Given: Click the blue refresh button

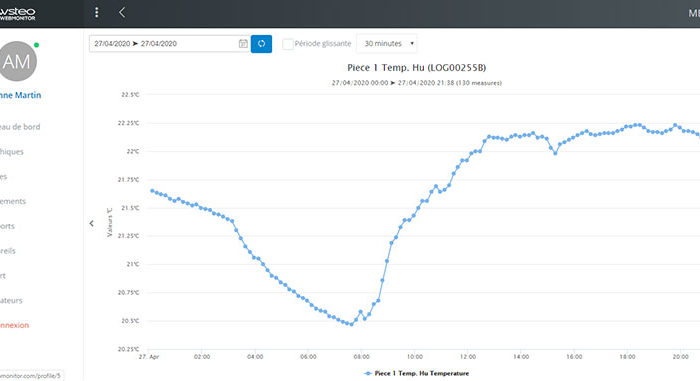Looking at the screenshot, I should (x=261, y=44).
